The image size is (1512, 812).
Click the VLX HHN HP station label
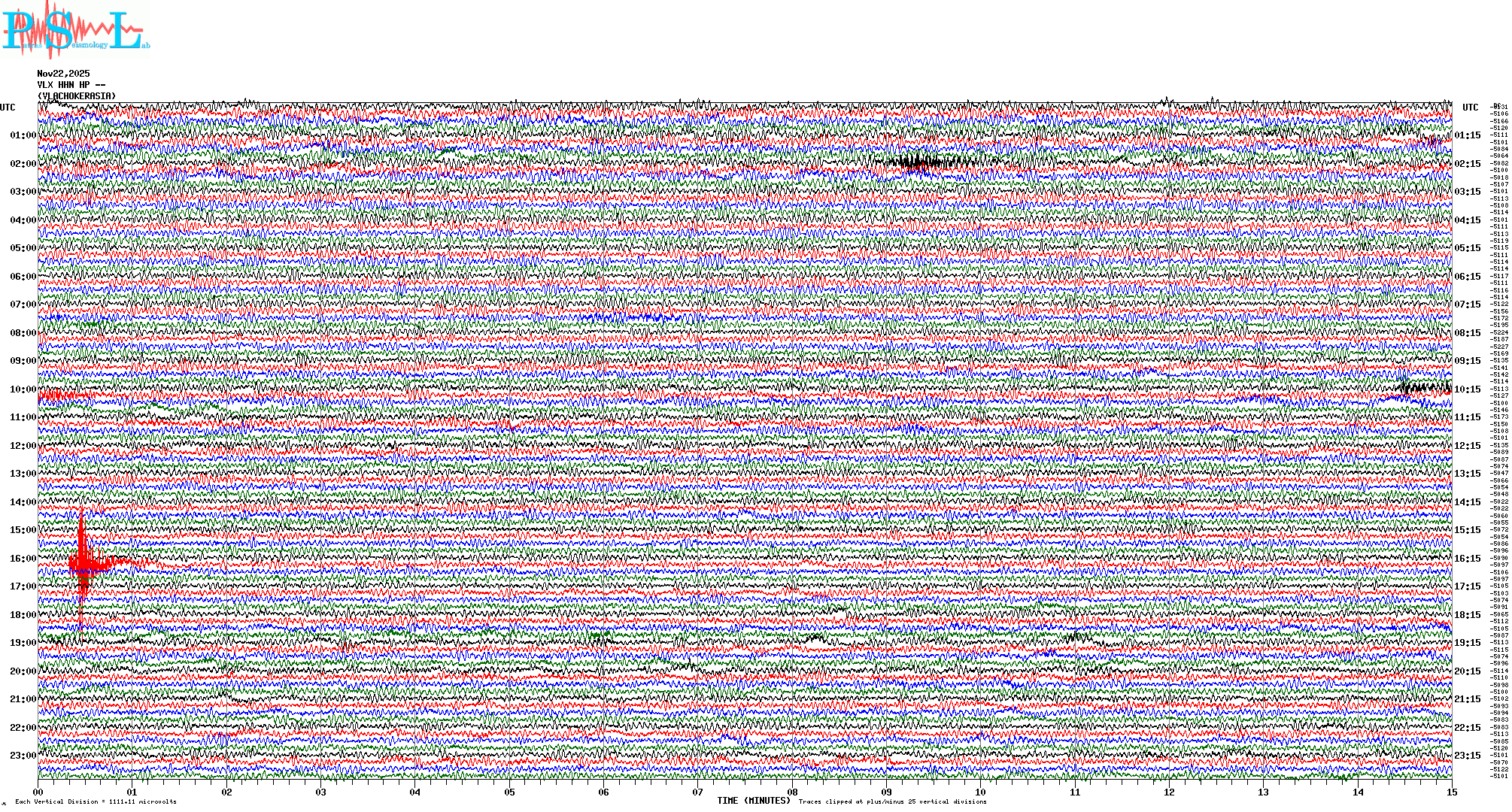(x=71, y=85)
